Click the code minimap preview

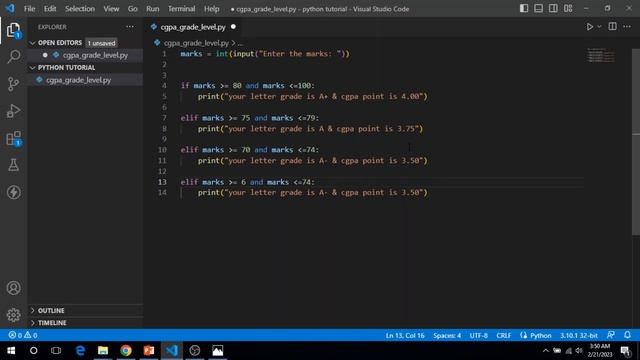[x=601, y=55]
